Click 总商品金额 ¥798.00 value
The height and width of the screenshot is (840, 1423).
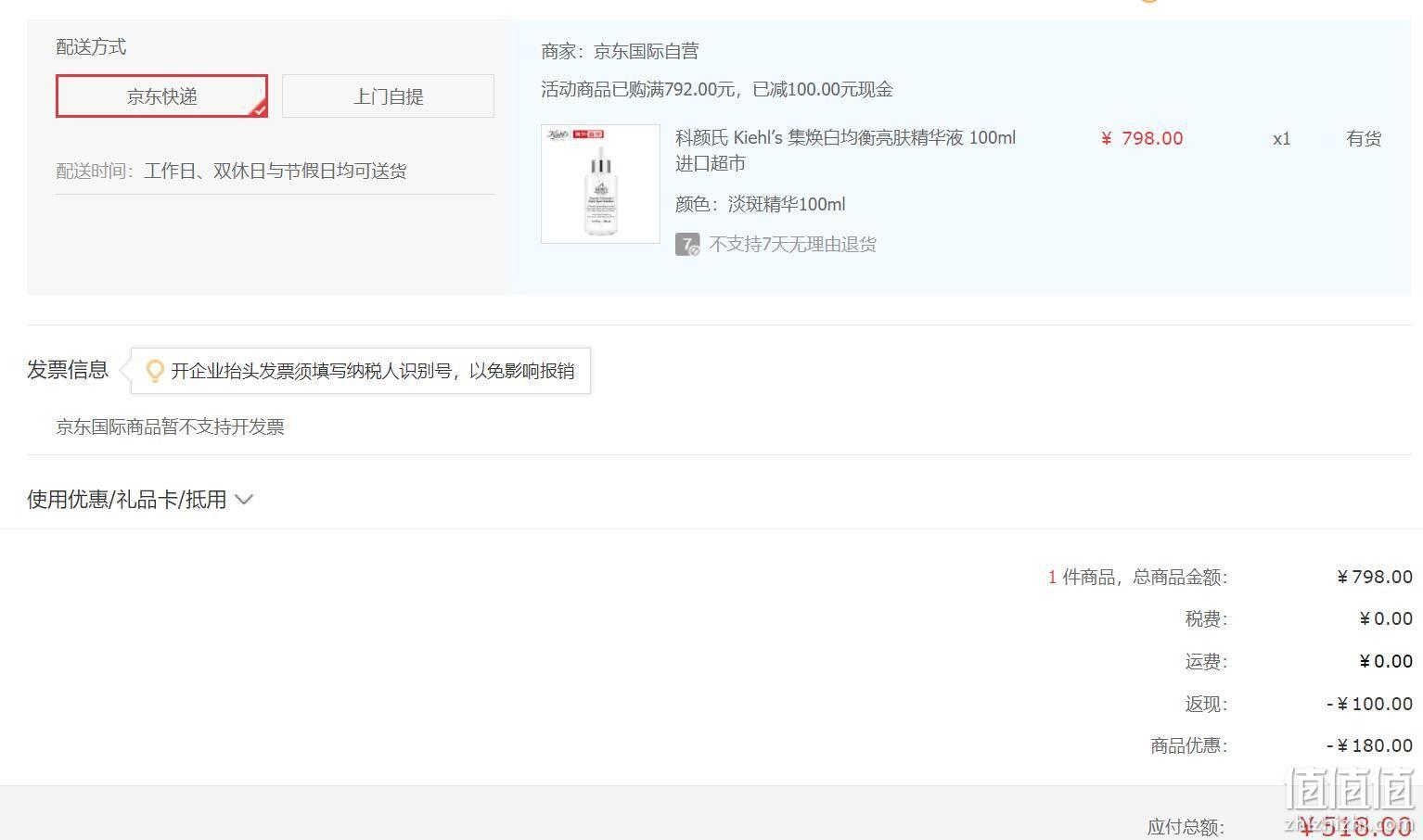tap(1375, 577)
